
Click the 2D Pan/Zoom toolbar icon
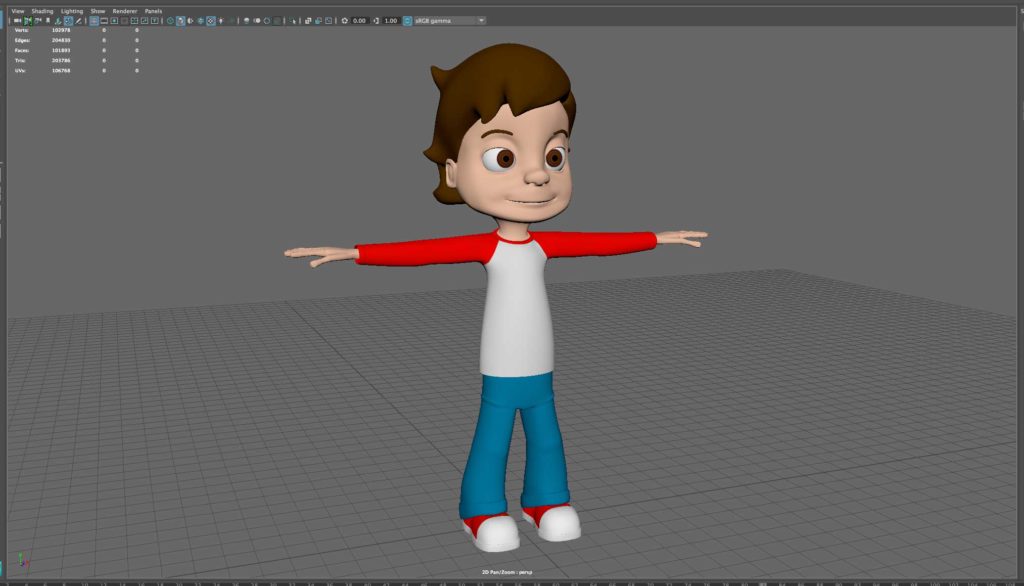pos(67,20)
